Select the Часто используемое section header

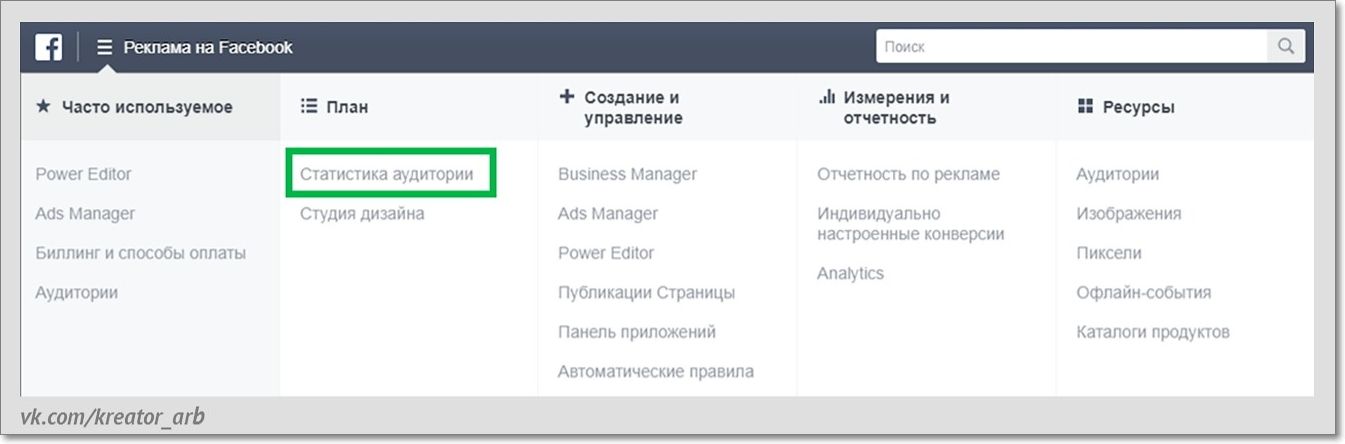click(134, 107)
